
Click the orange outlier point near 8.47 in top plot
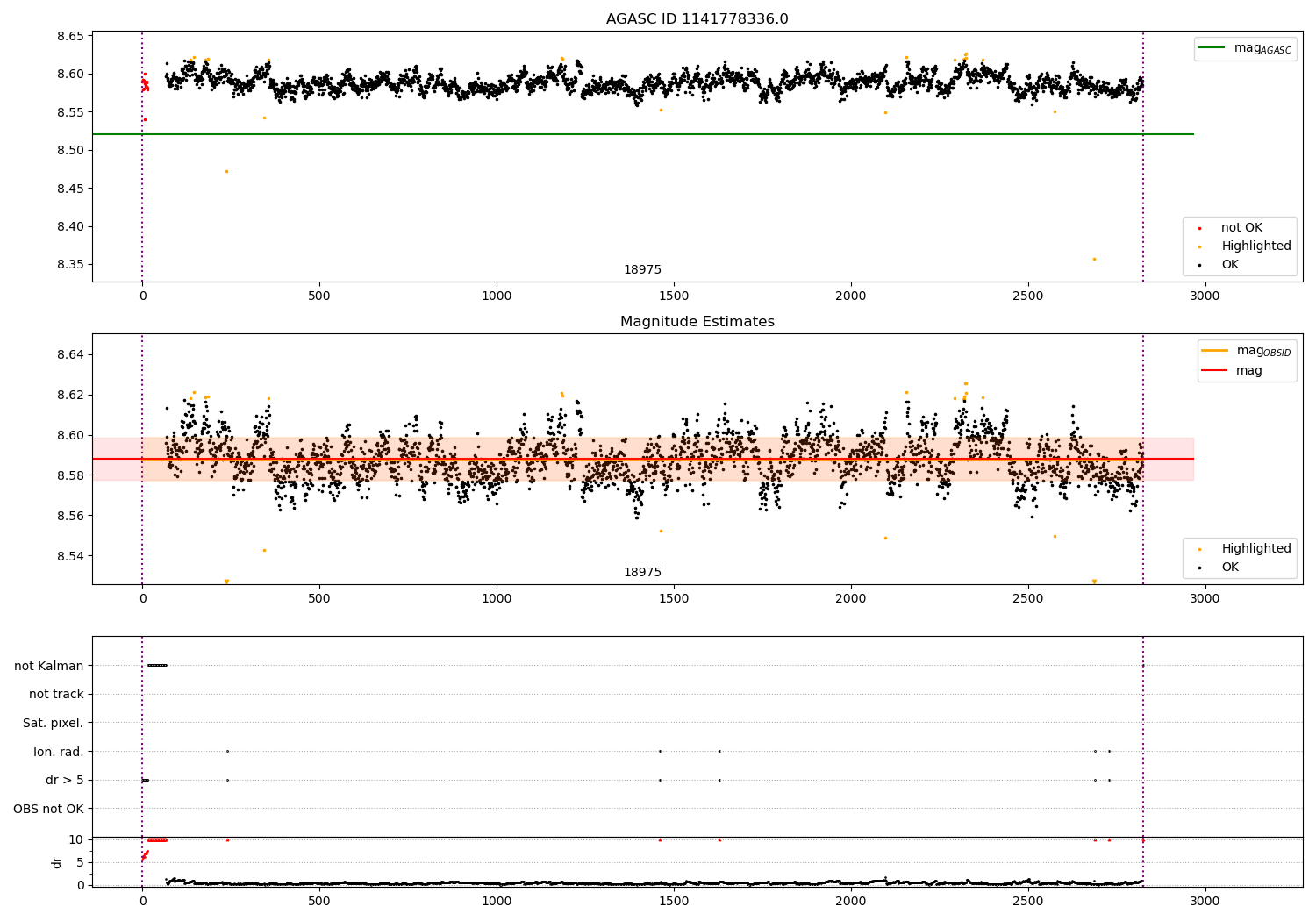click(x=226, y=171)
